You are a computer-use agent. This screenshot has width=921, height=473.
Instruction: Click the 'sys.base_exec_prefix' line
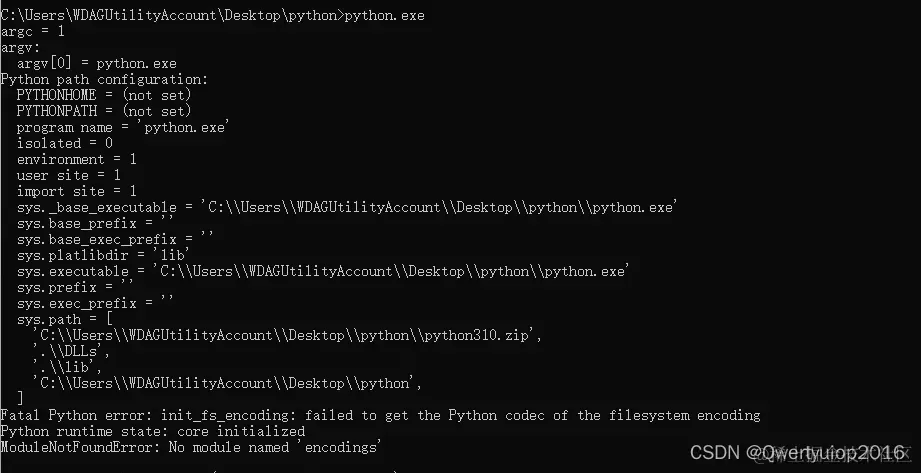[x=116, y=239]
